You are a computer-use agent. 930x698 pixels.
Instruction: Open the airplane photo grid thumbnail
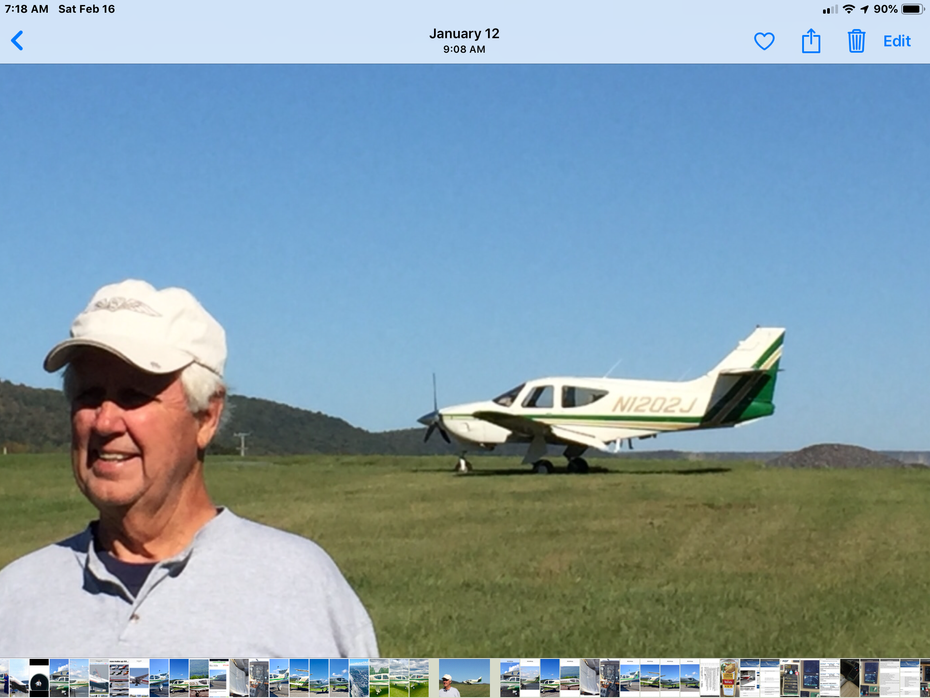119,677
